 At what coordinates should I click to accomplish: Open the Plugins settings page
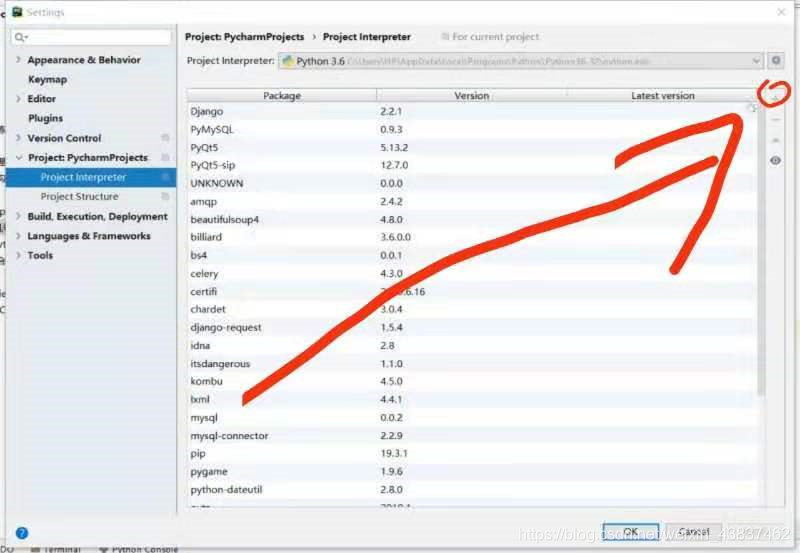click(45, 118)
